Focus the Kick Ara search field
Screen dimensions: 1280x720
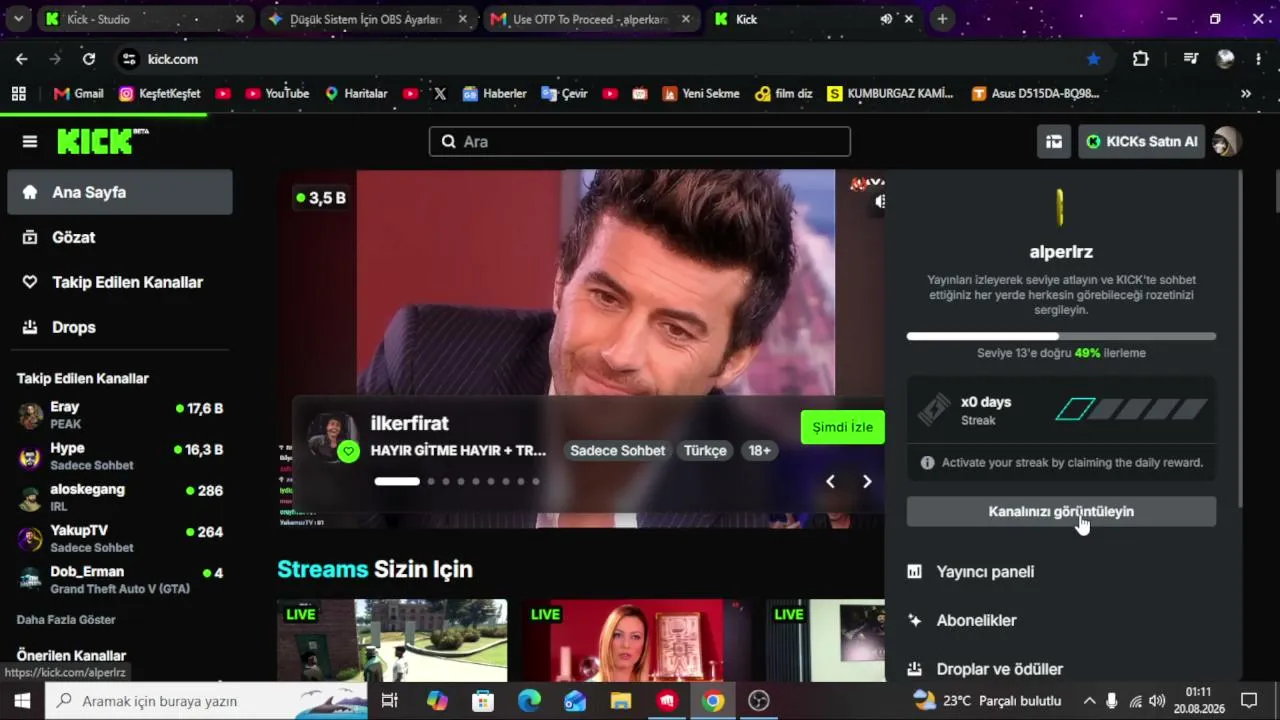pyautogui.click(x=640, y=142)
